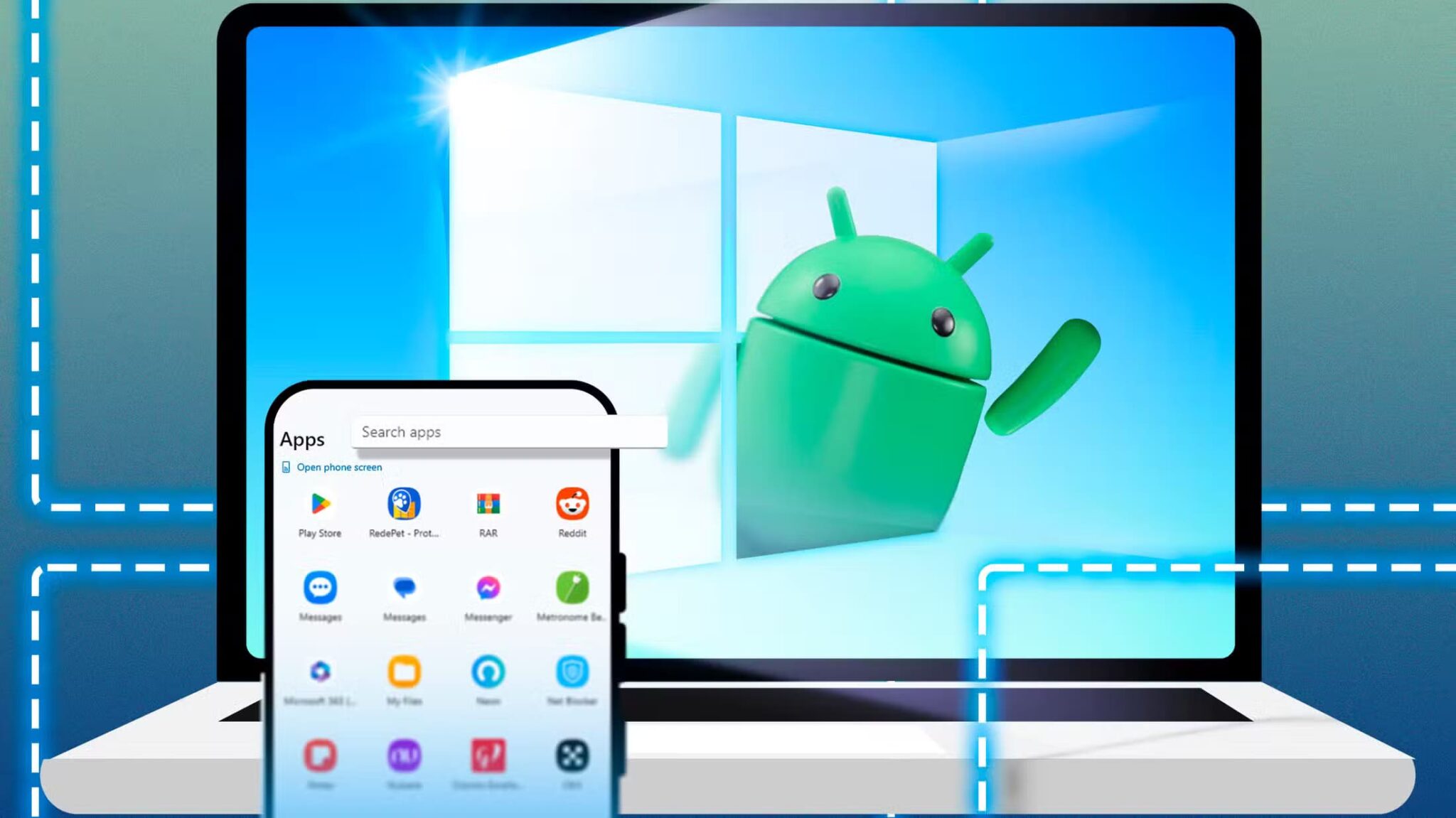The width and height of the screenshot is (1456, 818).
Task: Tap the Apps section header
Action: (x=302, y=438)
